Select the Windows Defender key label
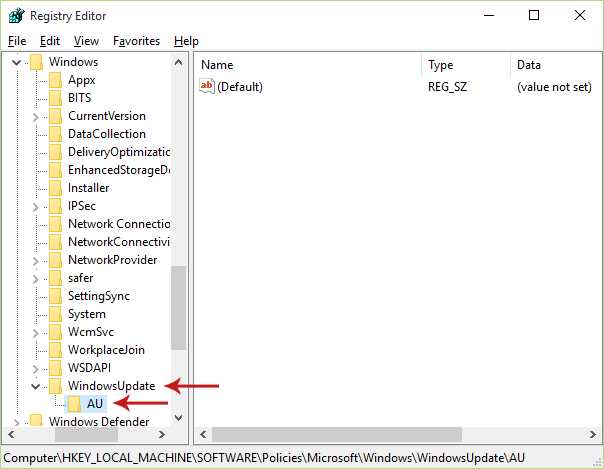This screenshot has width=604, height=469. tap(99, 422)
